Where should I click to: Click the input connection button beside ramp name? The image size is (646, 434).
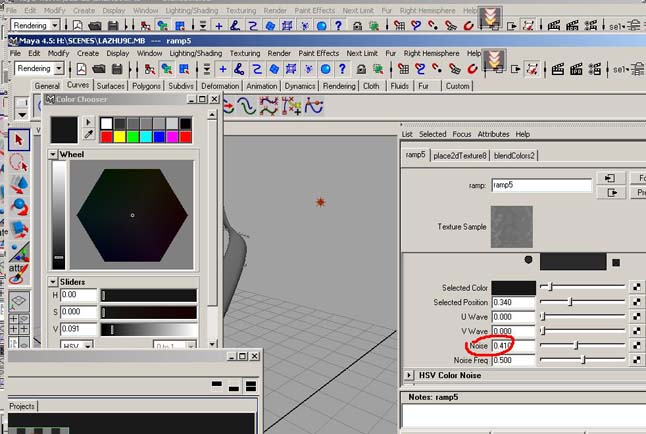(611, 178)
